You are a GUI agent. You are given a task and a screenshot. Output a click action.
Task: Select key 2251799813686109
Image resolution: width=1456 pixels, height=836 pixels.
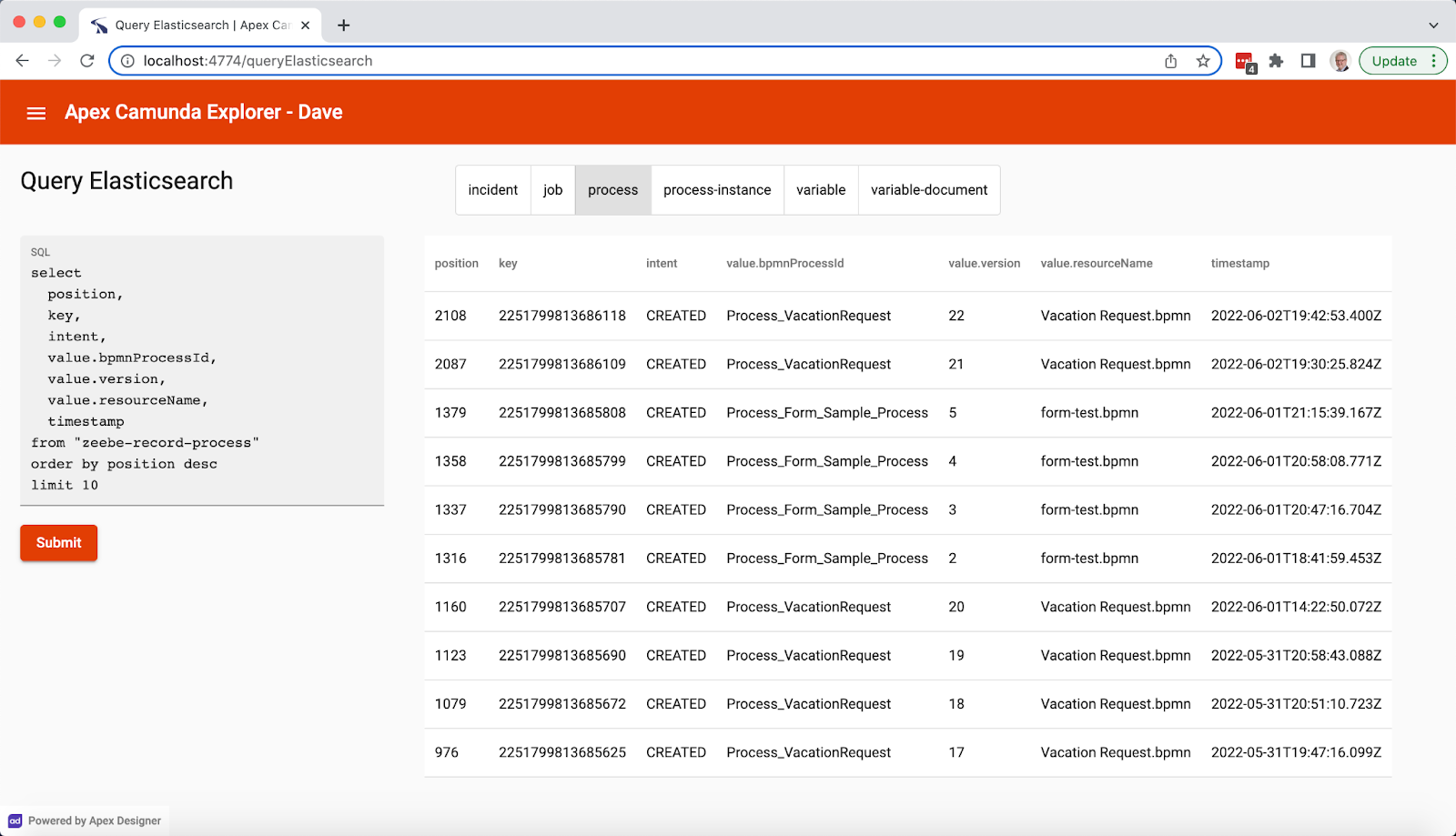coord(562,364)
